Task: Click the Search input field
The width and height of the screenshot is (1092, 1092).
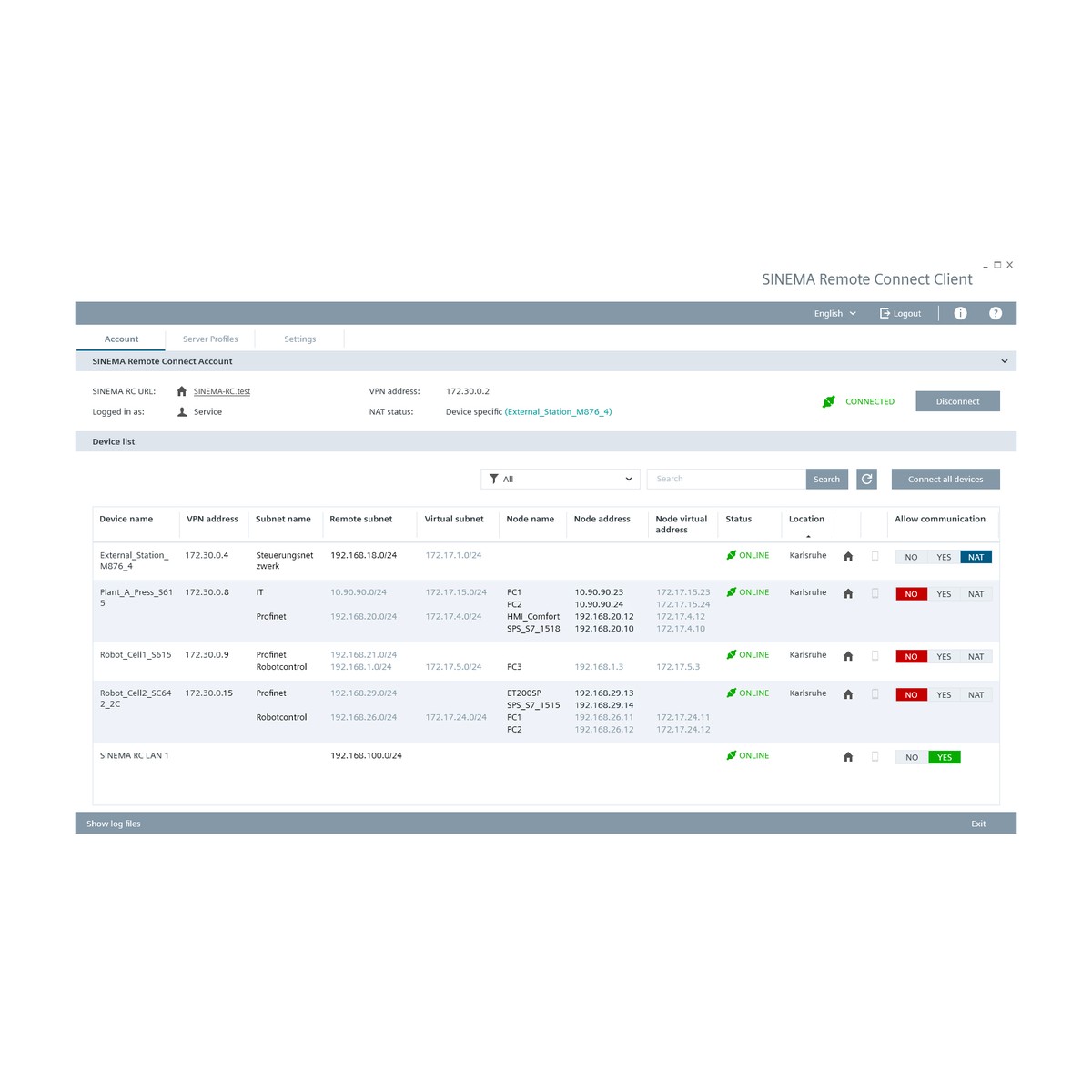Action: 726,479
